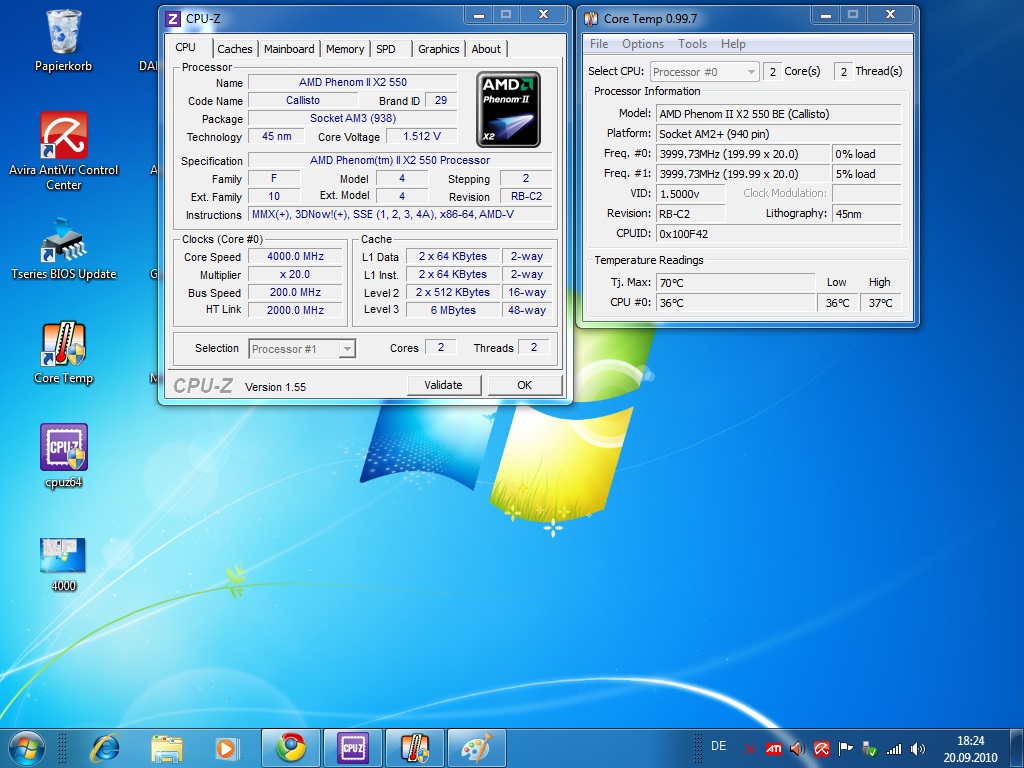
Task: Click the OK button in CPU-Z
Action: pos(524,385)
